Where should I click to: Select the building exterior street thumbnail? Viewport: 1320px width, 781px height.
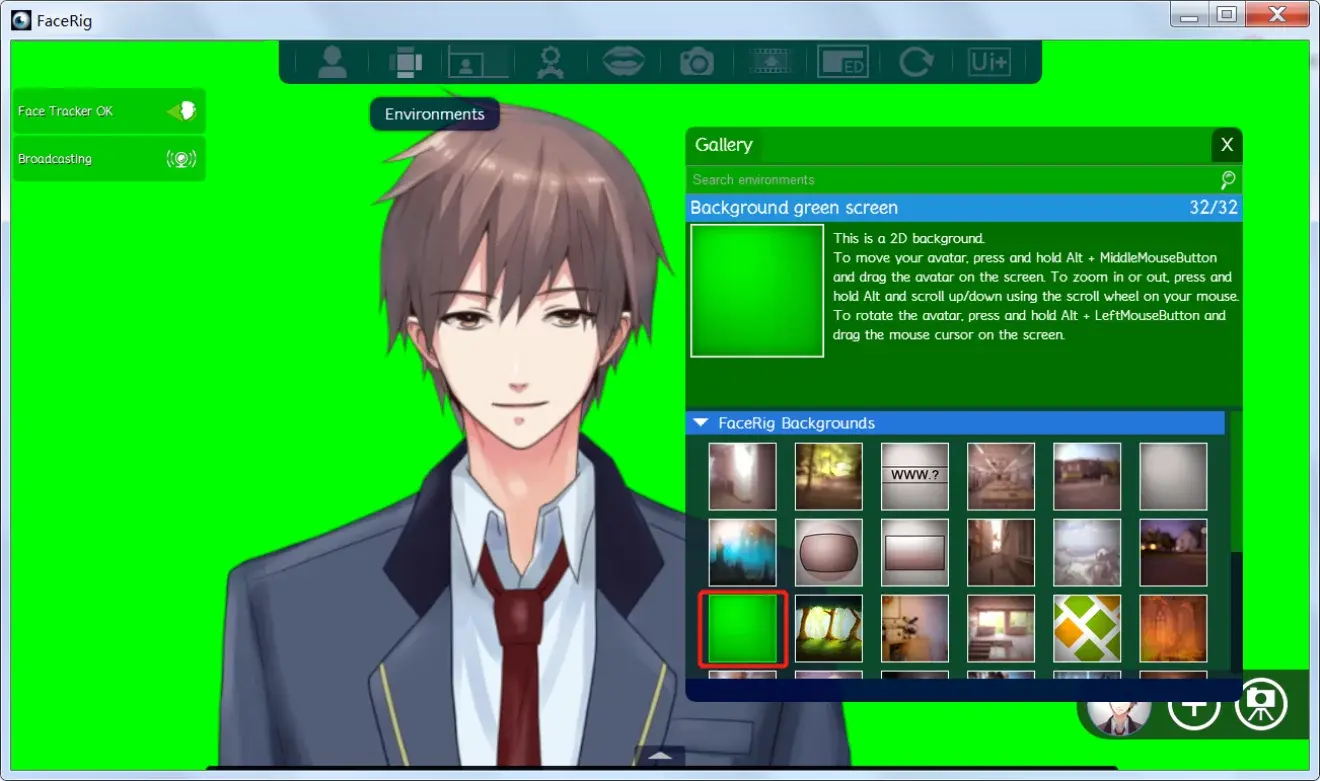click(x=1087, y=477)
